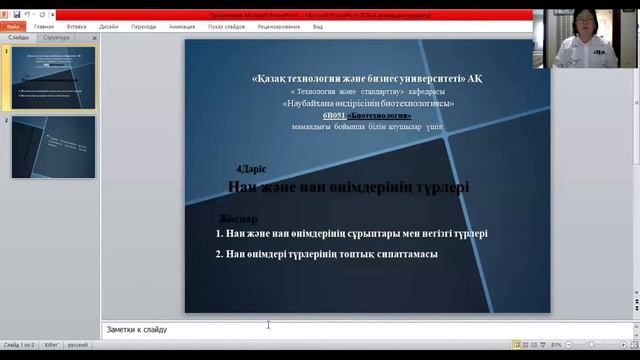The height and width of the screenshot is (360, 640).
Task: Click the 'Жоспар' label on the slide
Action: [238, 219]
